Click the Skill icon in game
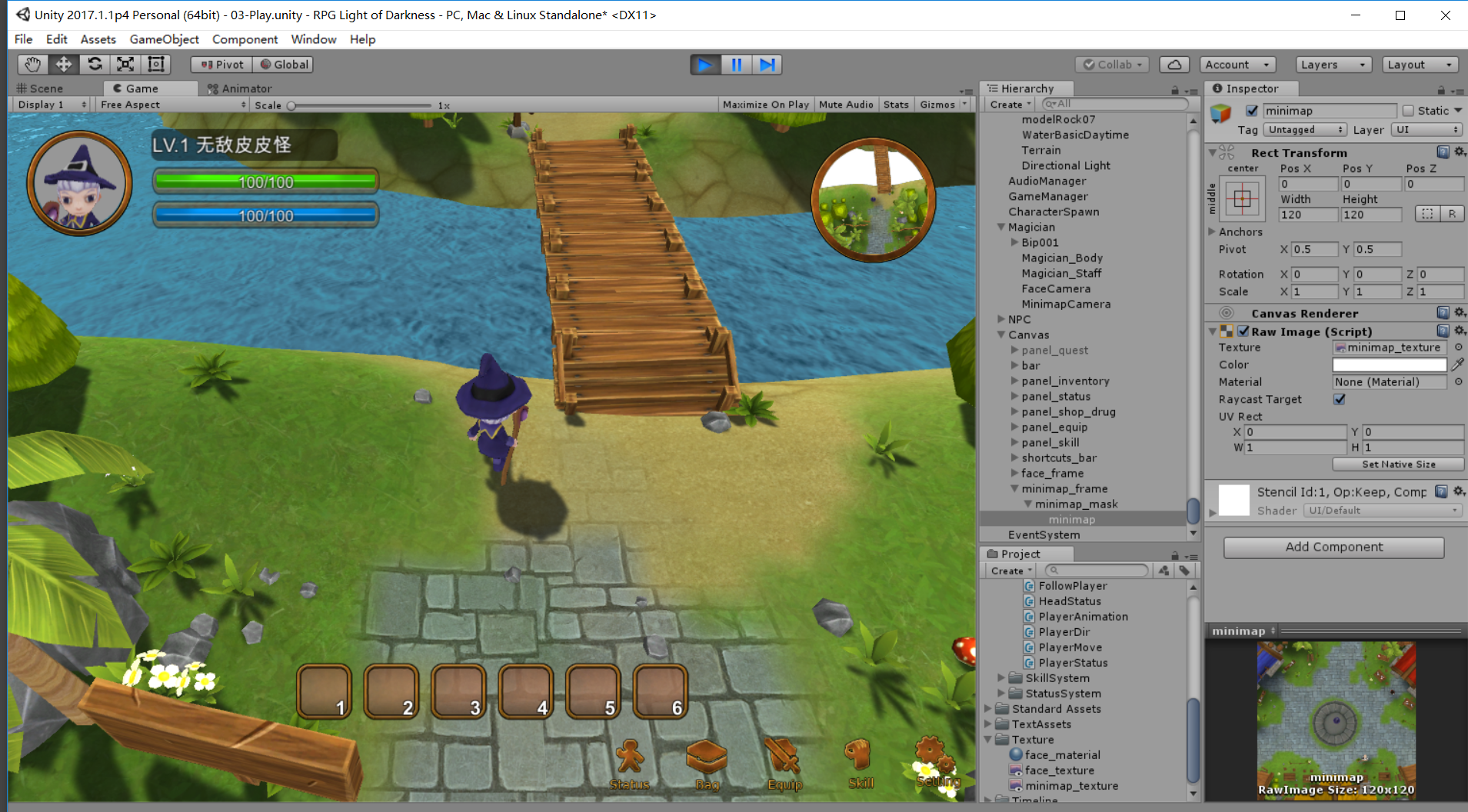The height and width of the screenshot is (812, 1468). click(860, 764)
